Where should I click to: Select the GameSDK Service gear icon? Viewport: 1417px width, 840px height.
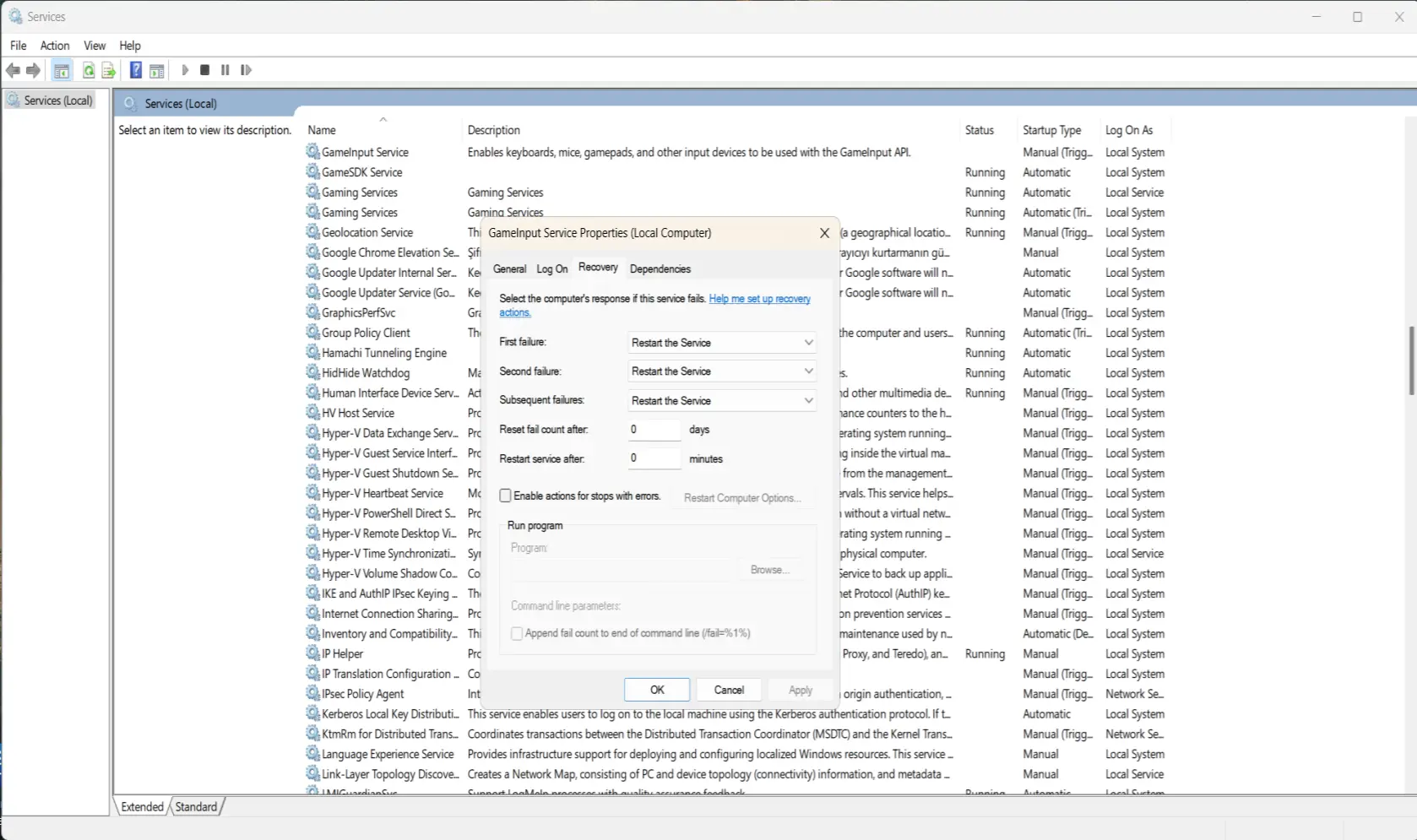(312, 172)
